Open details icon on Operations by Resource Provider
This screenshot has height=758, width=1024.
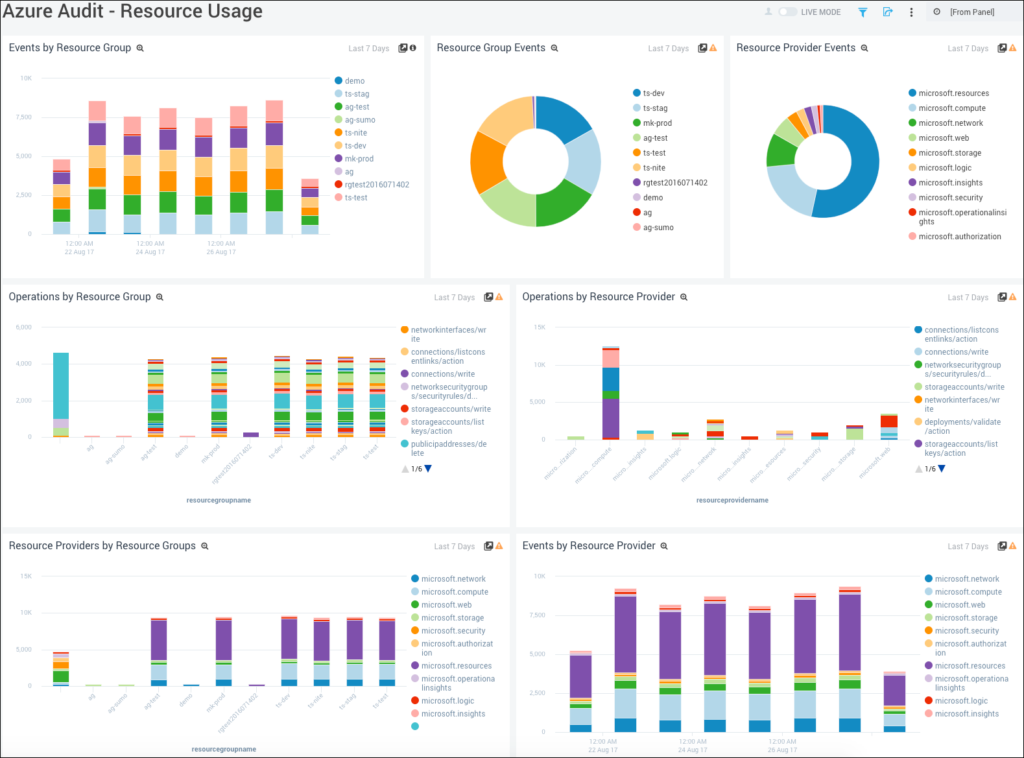(x=1002, y=297)
